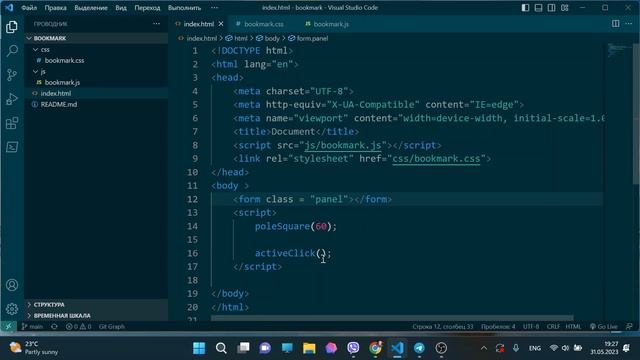
Task: Click notifications icon in status bar
Action: [629, 327]
